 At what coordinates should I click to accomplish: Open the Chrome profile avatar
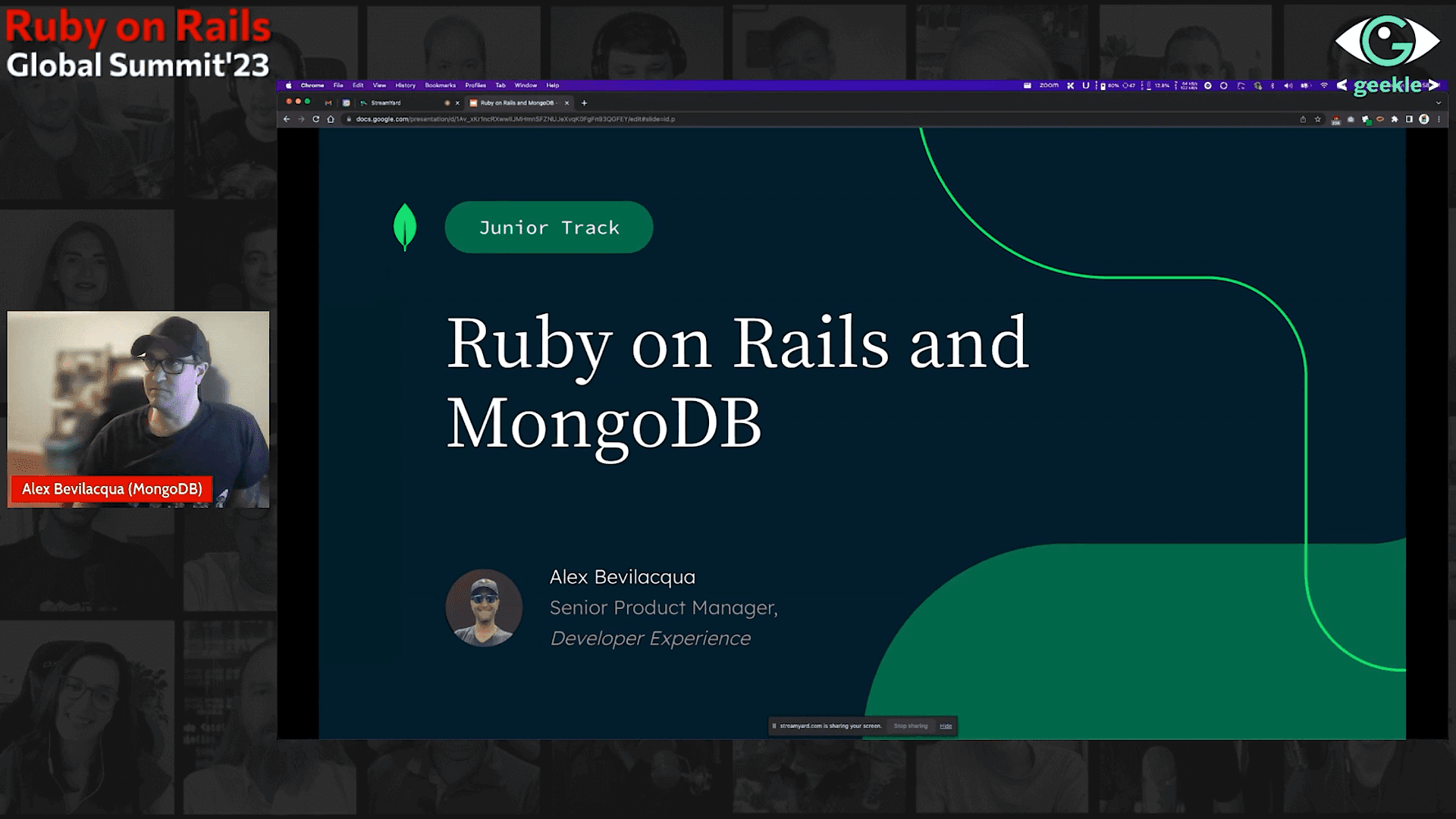pyautogui.click(x=1424, y=119)
